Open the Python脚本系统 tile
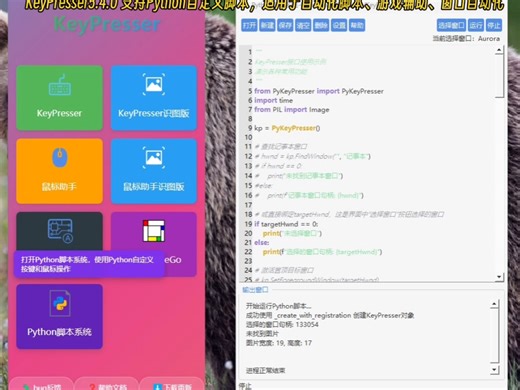The height and width of the screenshot is (390, 520). 59,316
